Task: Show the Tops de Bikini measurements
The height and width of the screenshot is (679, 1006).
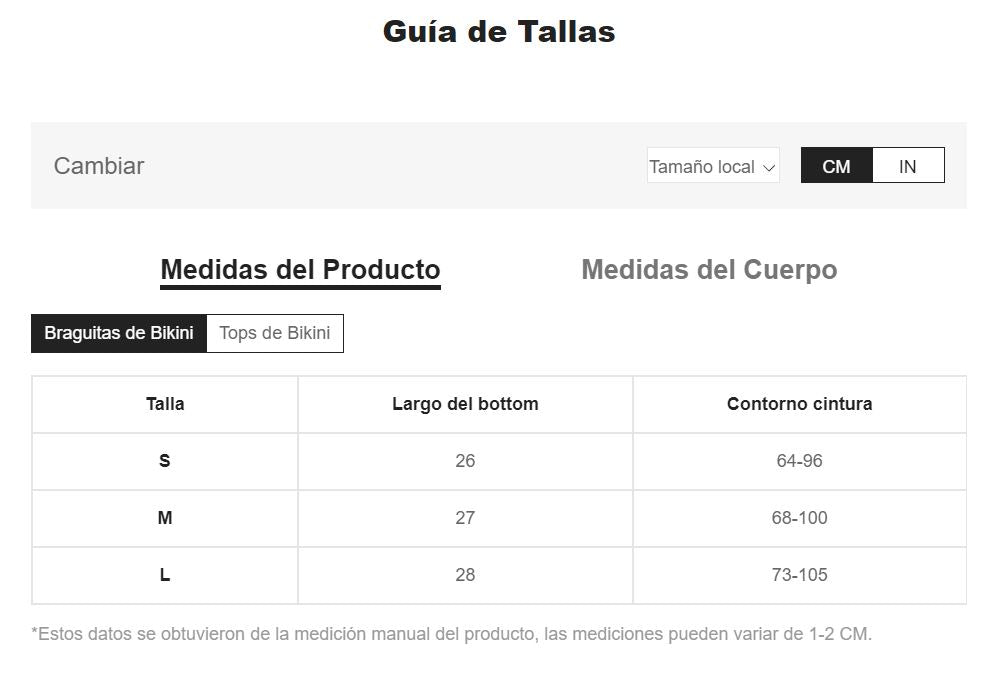Action: pos(275,333)
